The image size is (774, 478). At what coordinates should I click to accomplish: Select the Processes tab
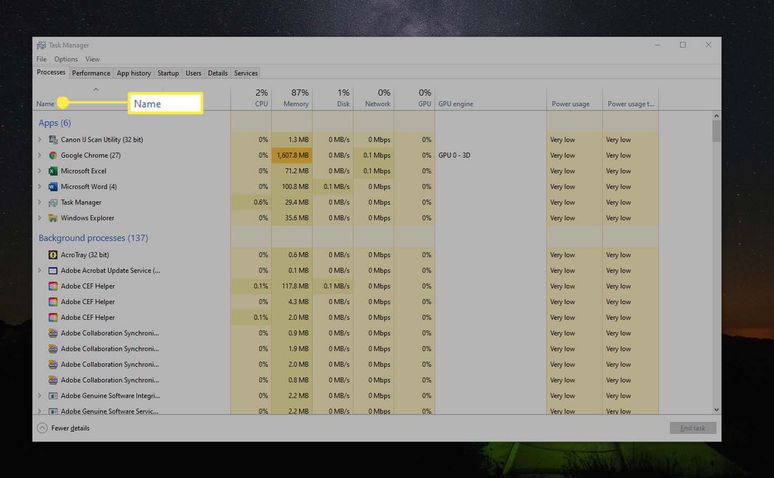coord(51,72)
